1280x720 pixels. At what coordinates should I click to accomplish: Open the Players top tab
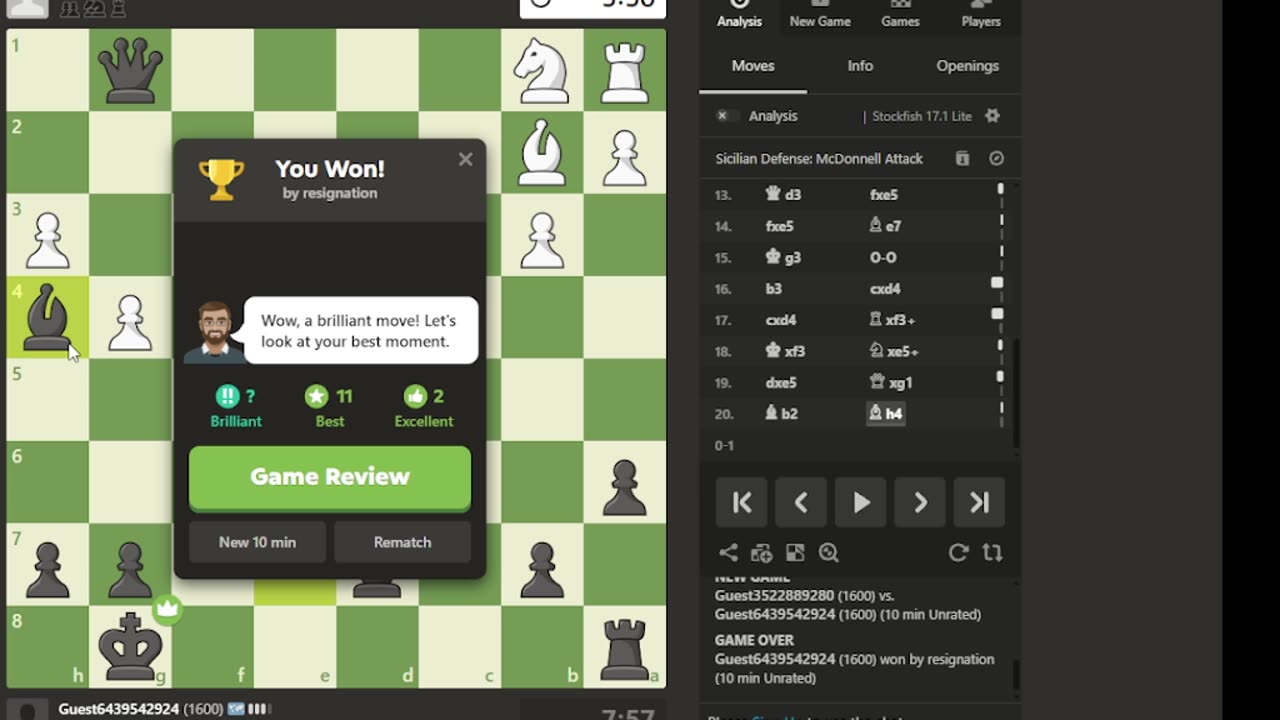pyautogui.click(x=981, y=15)
